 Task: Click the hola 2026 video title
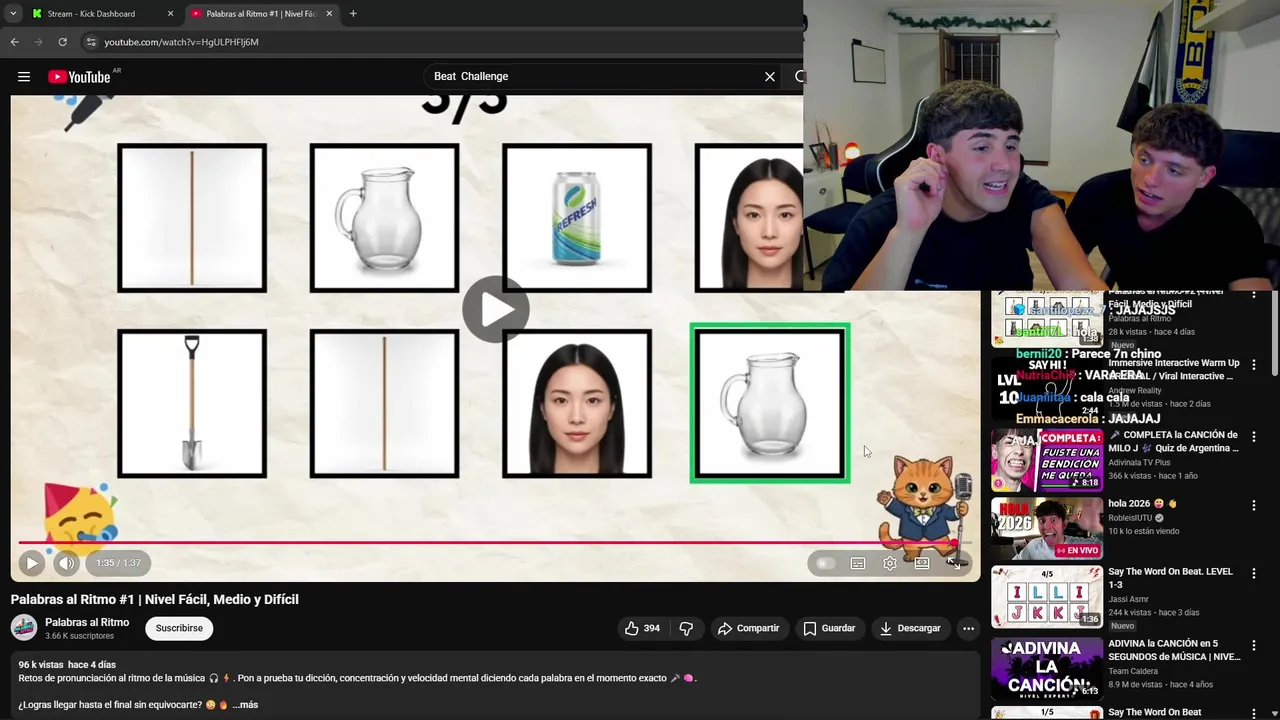tap(1142, 504)
